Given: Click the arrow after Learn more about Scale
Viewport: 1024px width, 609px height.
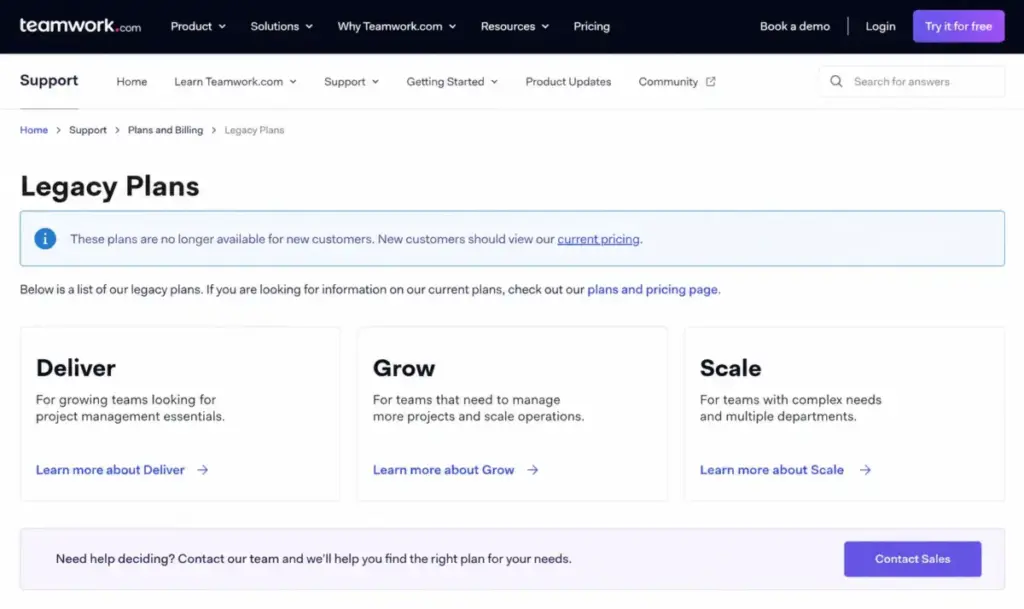Looking at the screenshot, I should coord(865,470).
